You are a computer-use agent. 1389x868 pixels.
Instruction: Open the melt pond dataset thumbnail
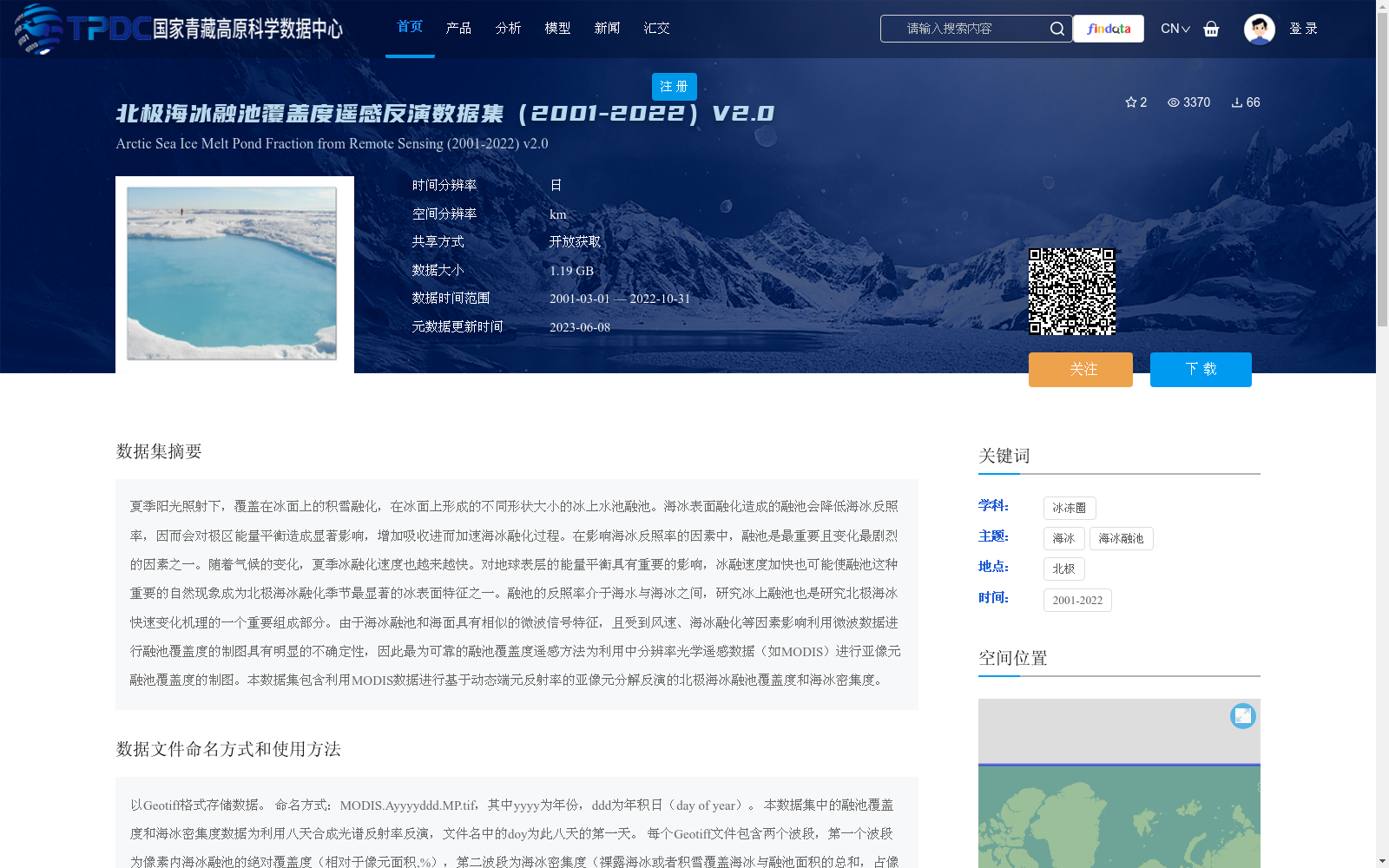tap(232, 273)
